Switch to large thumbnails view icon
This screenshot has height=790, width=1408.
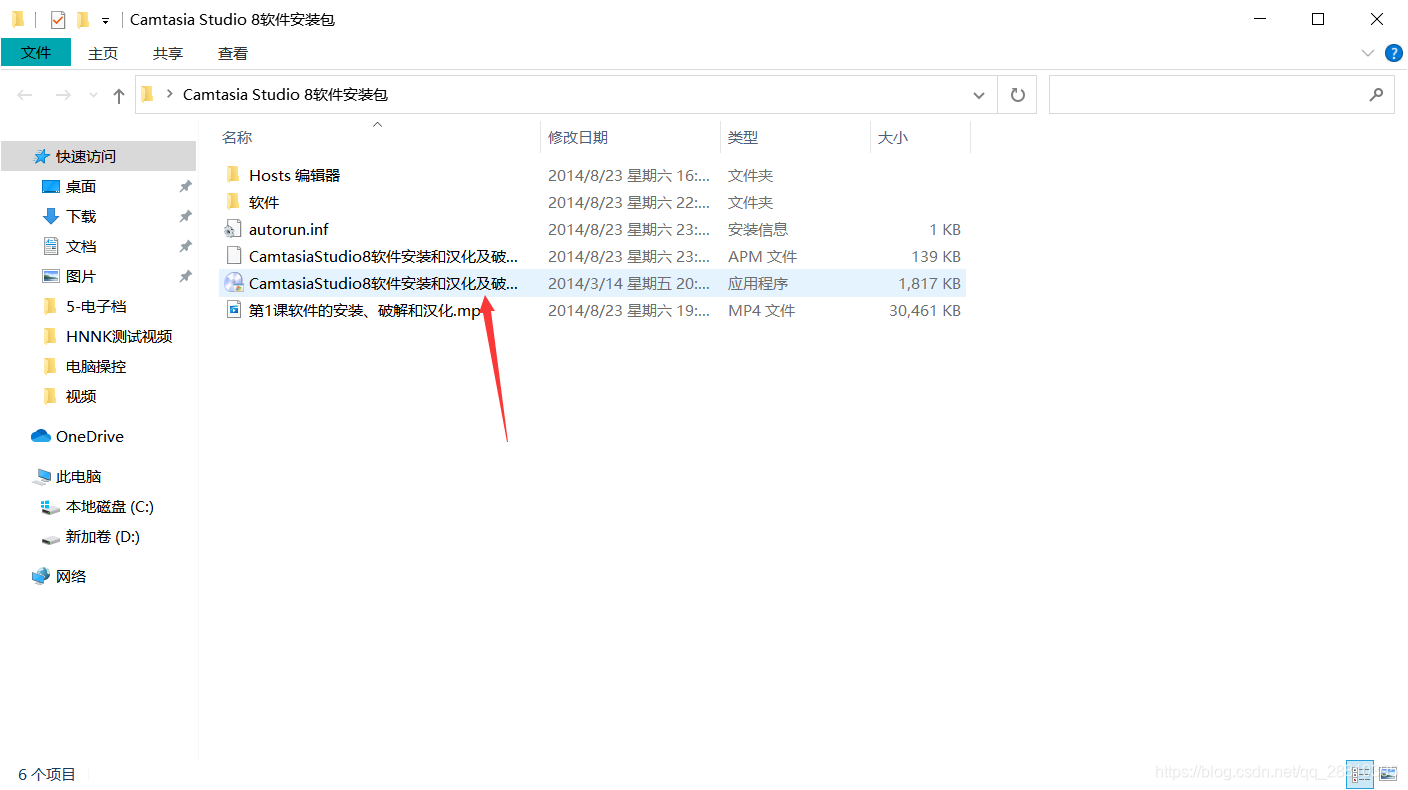pos(1388,773)
